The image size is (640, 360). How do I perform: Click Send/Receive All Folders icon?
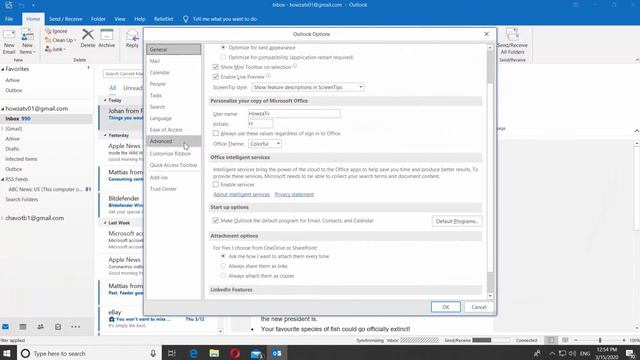[512, 35]
